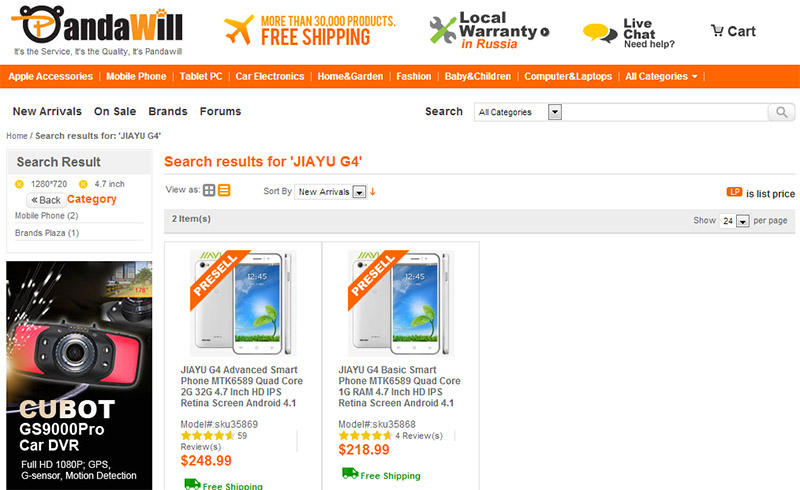This screenshot has width=800, height=490.
Task: Open the Mobile Phone menu item
Action: click(x=136, y=77)
